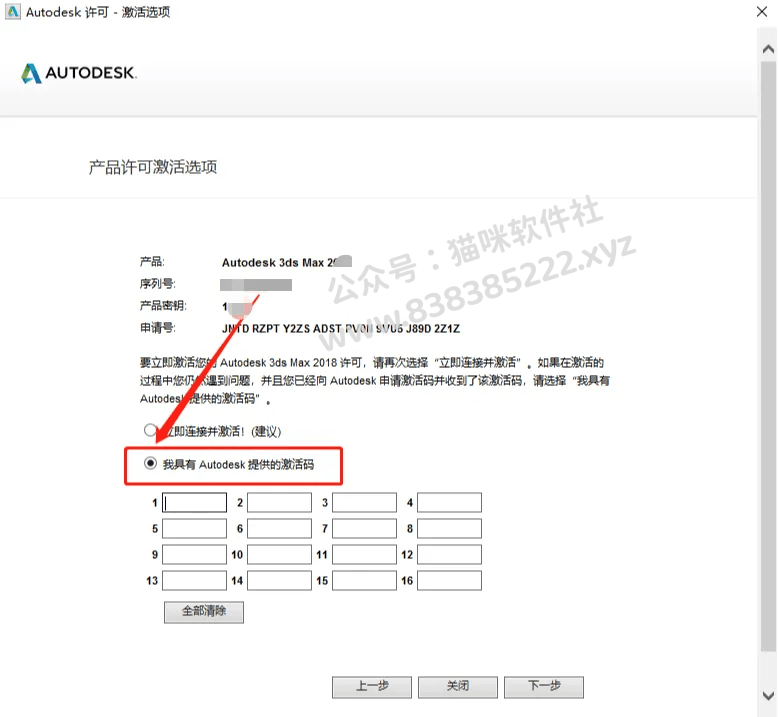
Task: Click activation code field 1
Action: 194,502
